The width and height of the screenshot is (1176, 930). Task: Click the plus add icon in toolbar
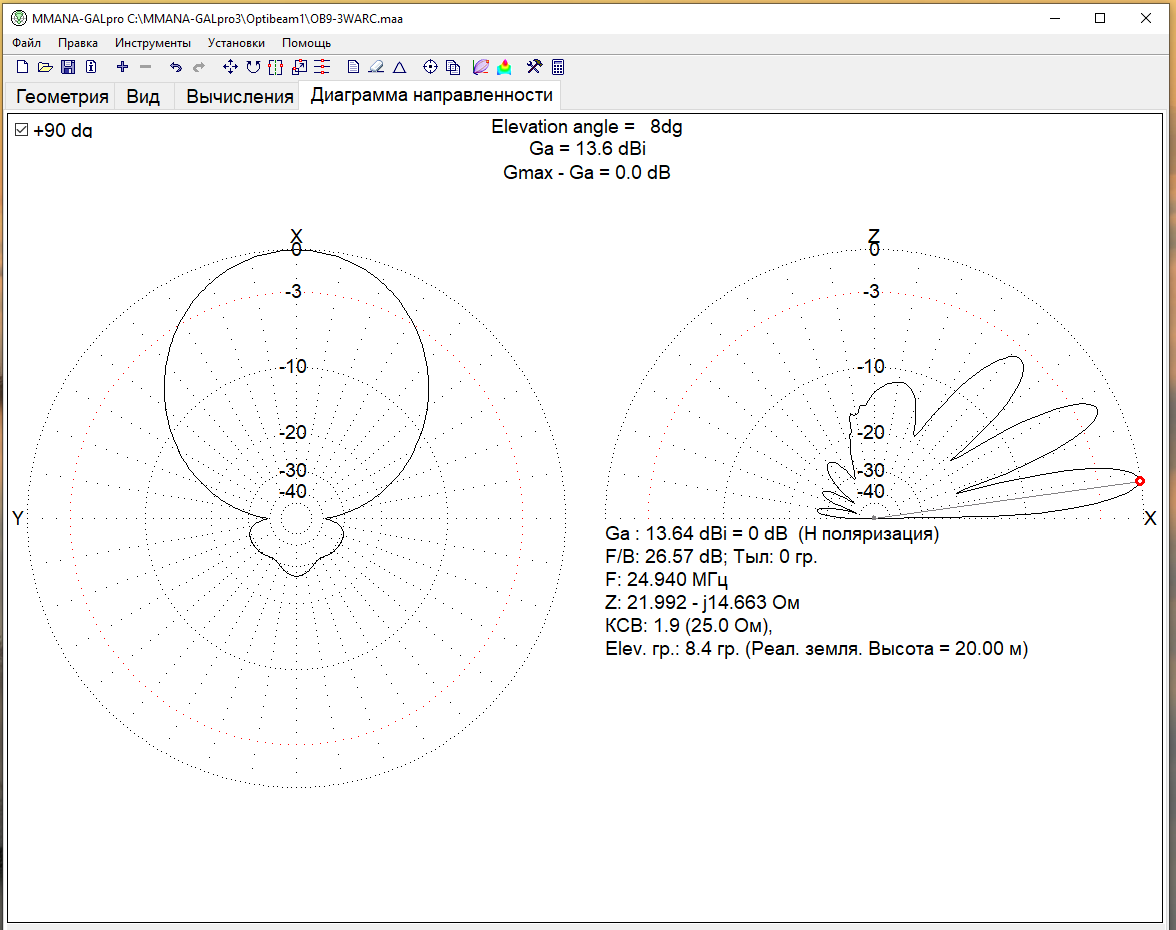[122, 67]
